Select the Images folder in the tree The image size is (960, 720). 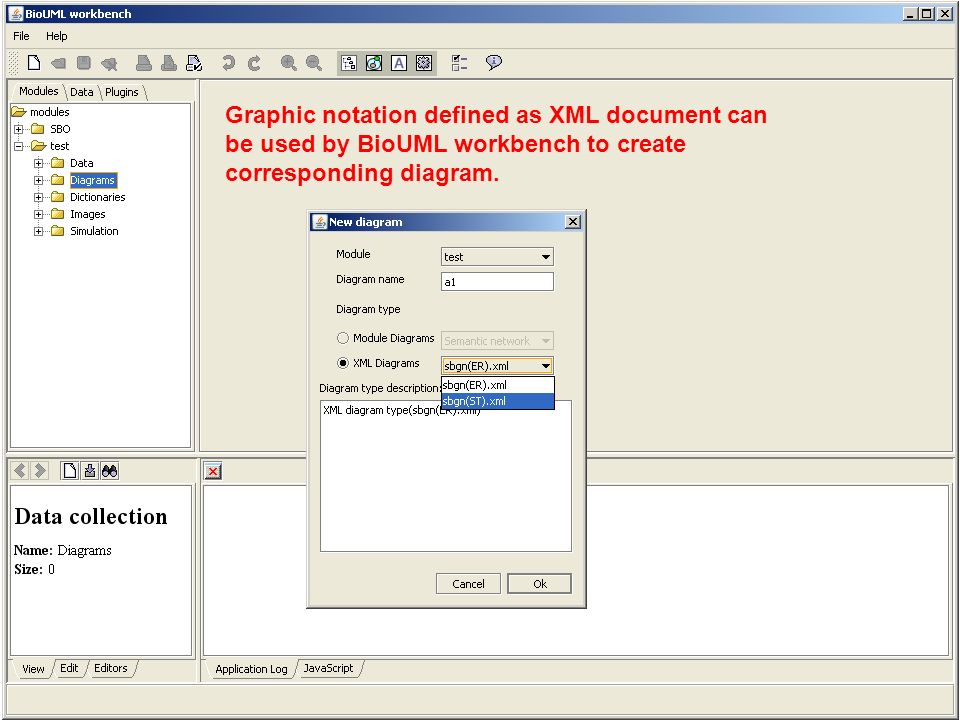[x=88, y=214]
